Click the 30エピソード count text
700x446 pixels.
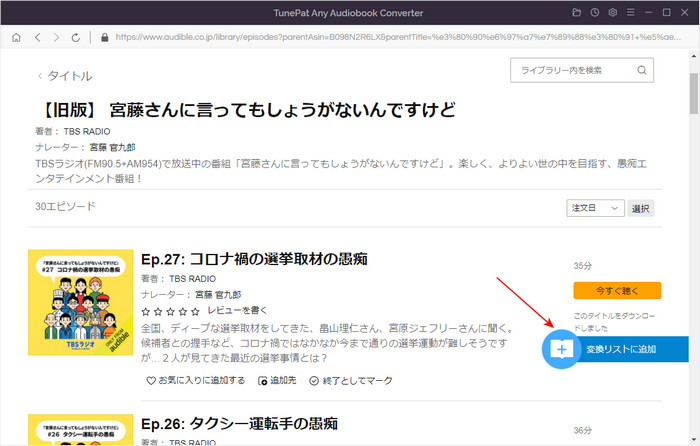(65, 206)
